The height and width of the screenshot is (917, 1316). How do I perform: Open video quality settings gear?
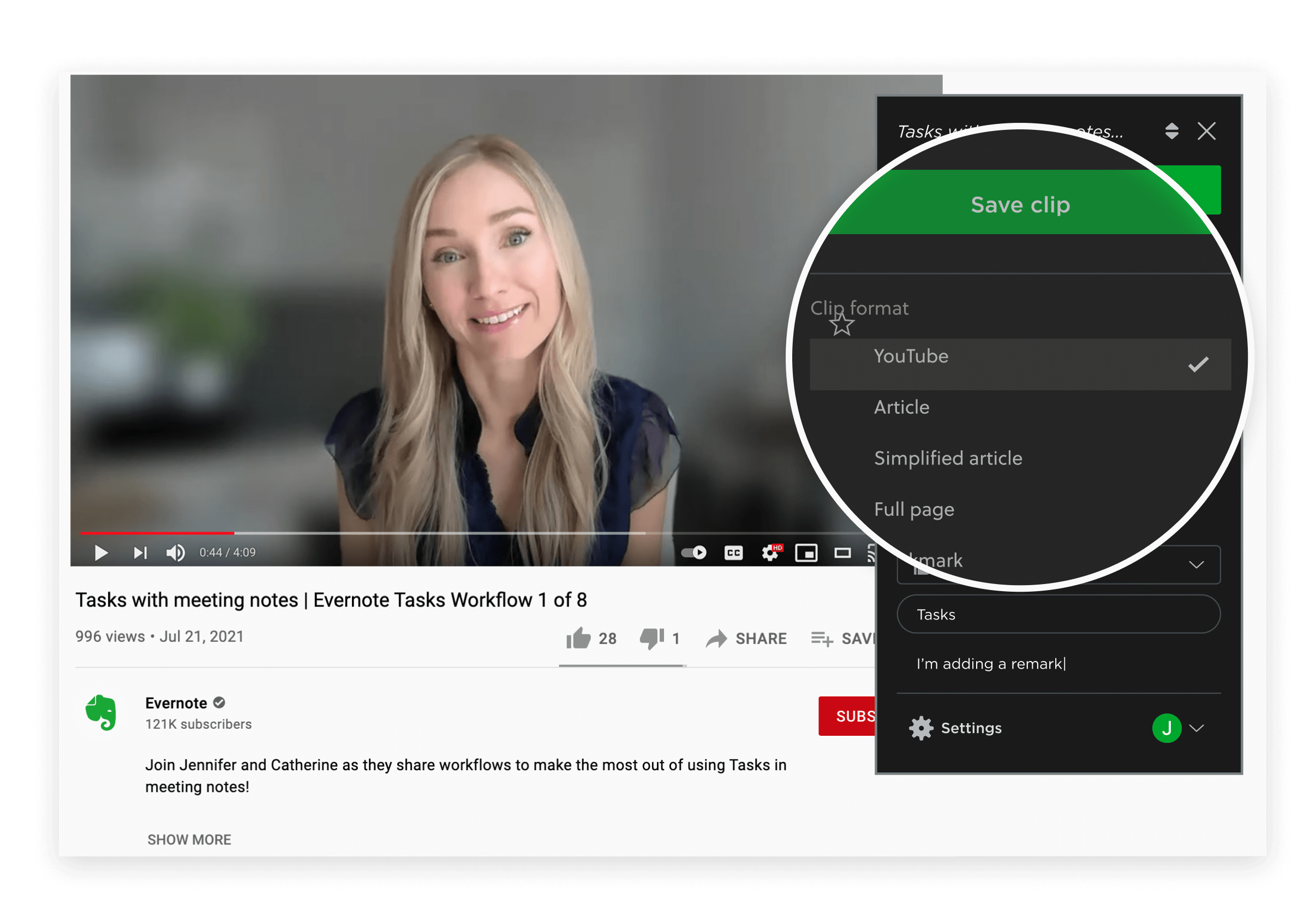pyautogui.click(x=771, y=553)
